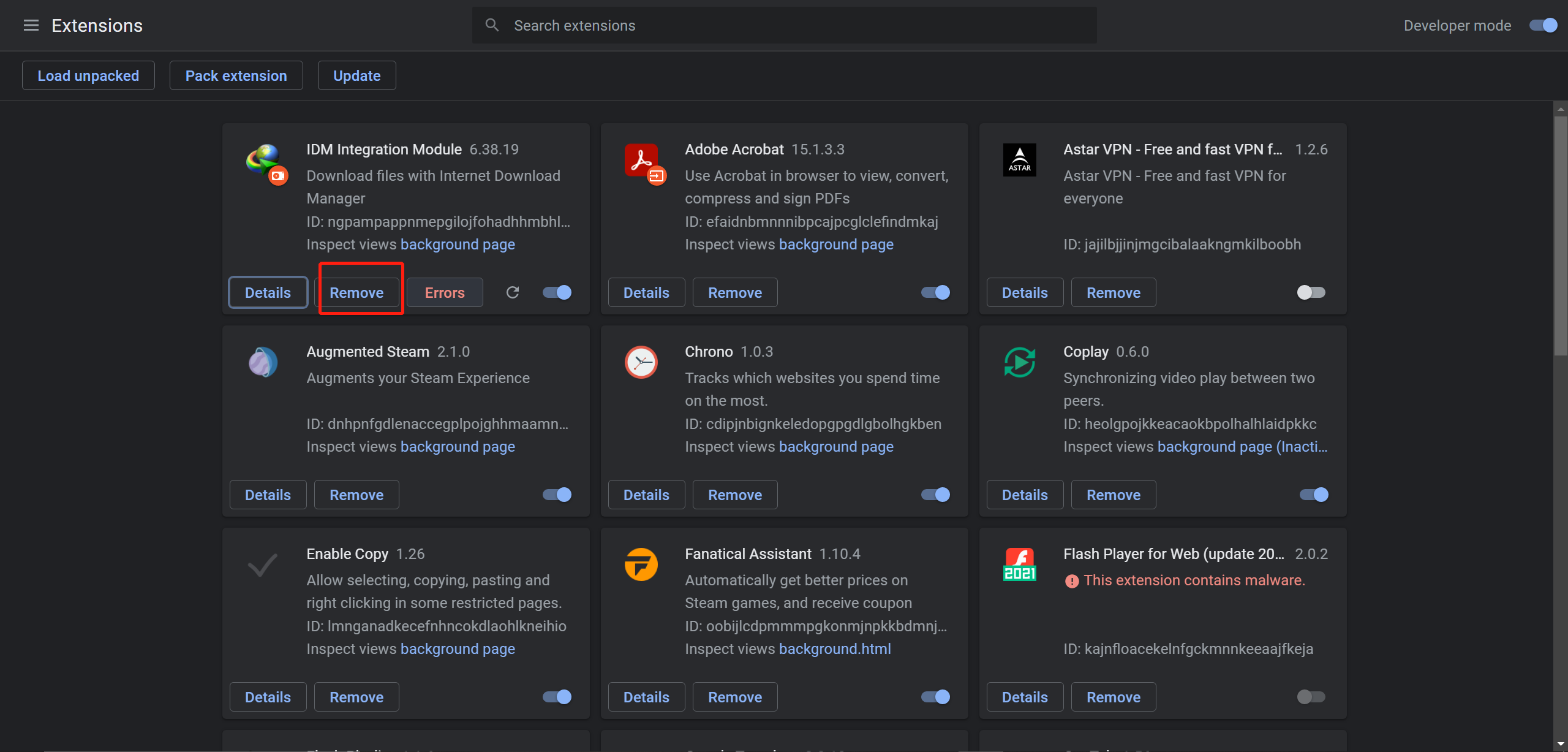Click the Augmented Steam extension icon
Image resolution: width=1568 pixels, height=752 pixels.
click(263, 362)
